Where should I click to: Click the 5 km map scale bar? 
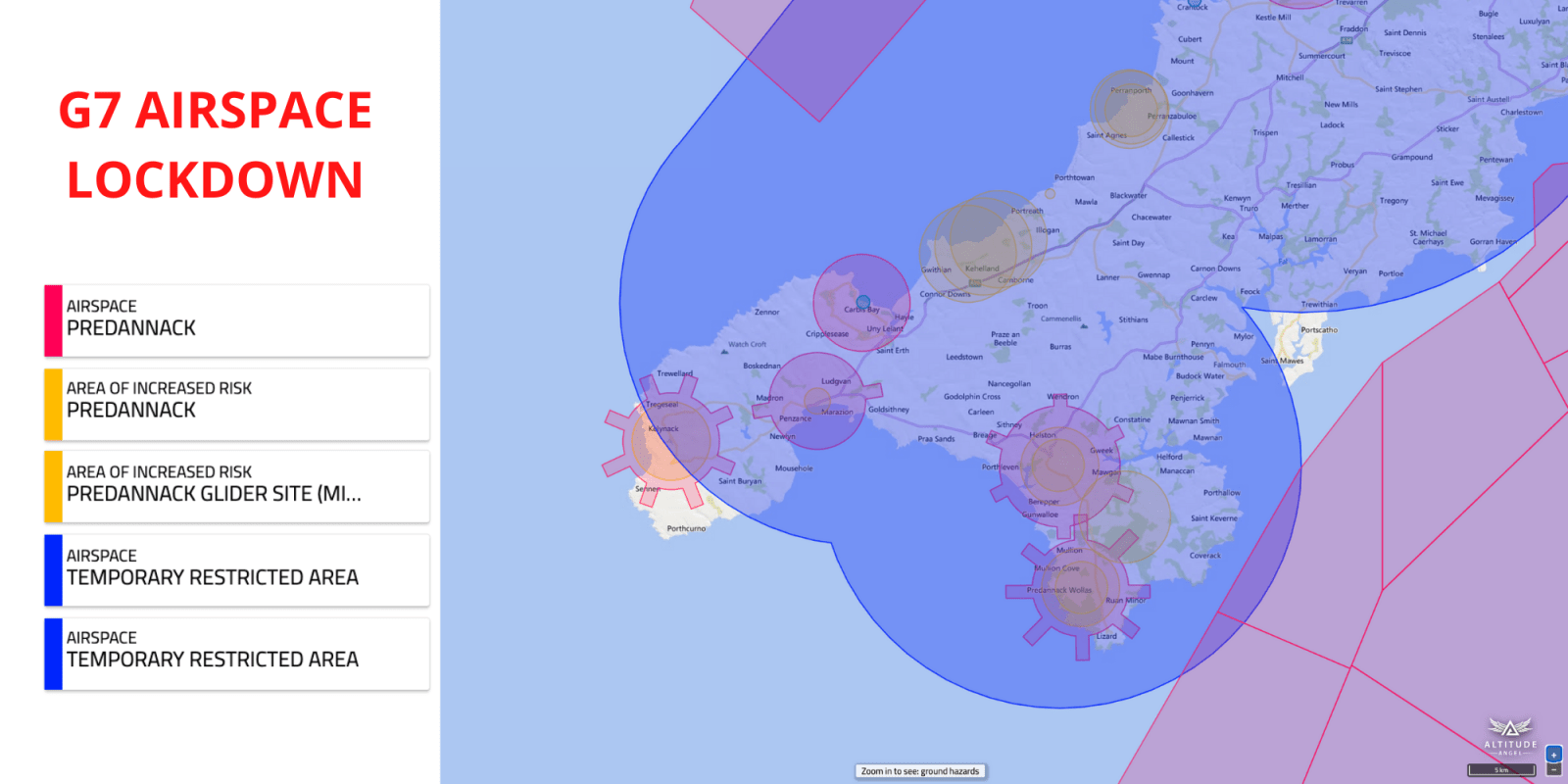(x=1500, y=770)
